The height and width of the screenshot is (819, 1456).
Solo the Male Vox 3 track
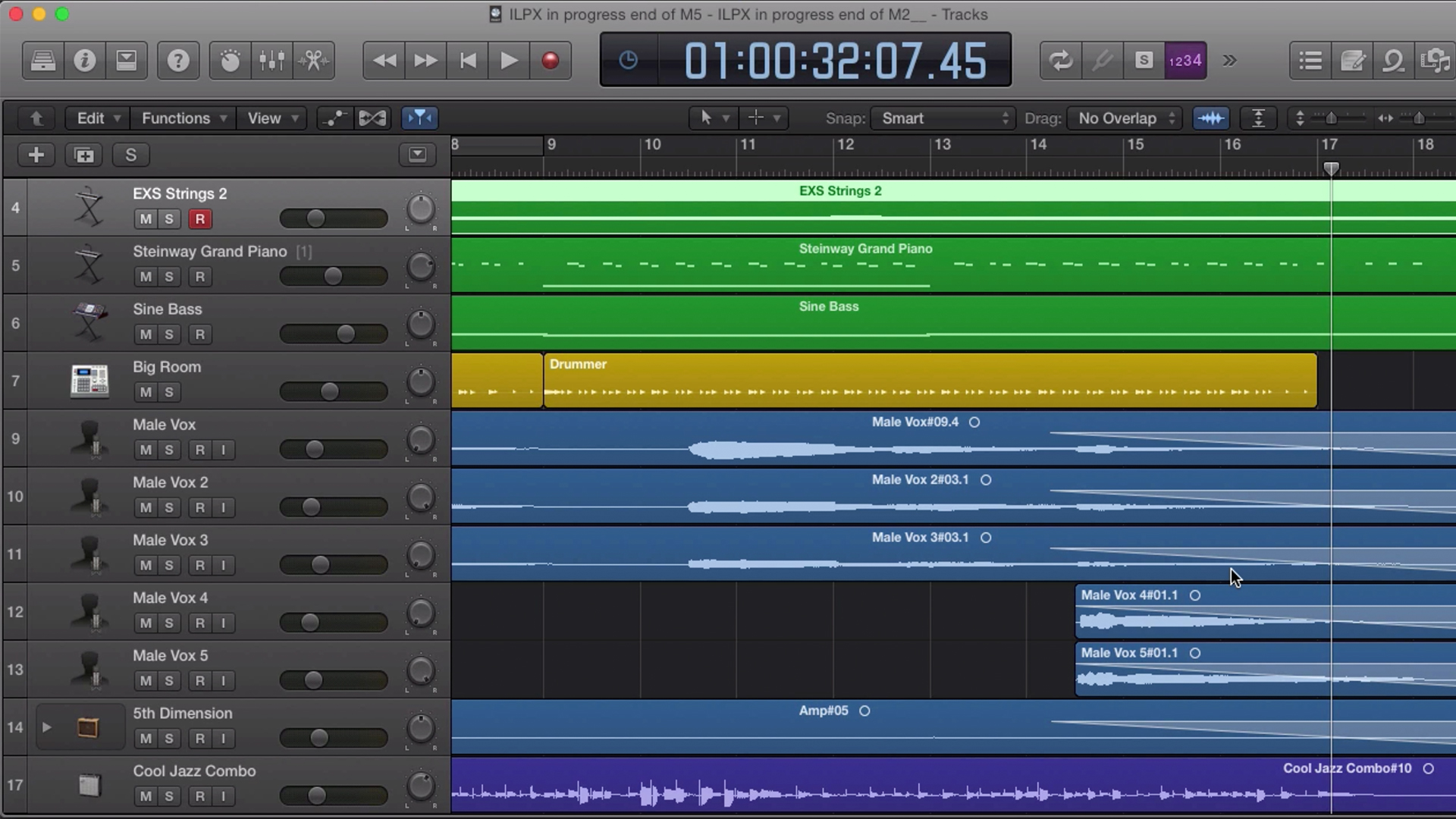169,566
